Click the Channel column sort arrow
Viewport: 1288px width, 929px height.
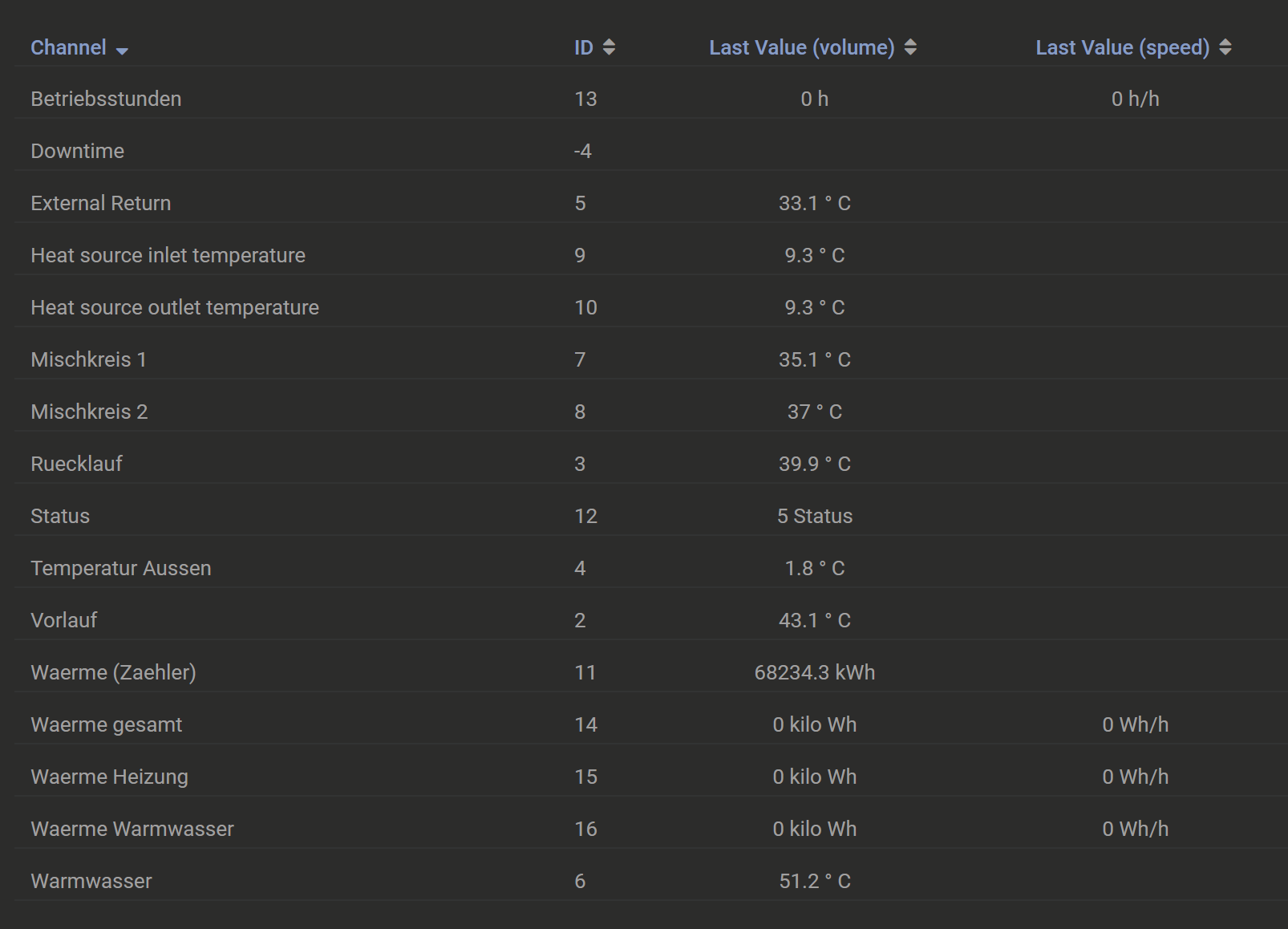click(x=122, y=50)
